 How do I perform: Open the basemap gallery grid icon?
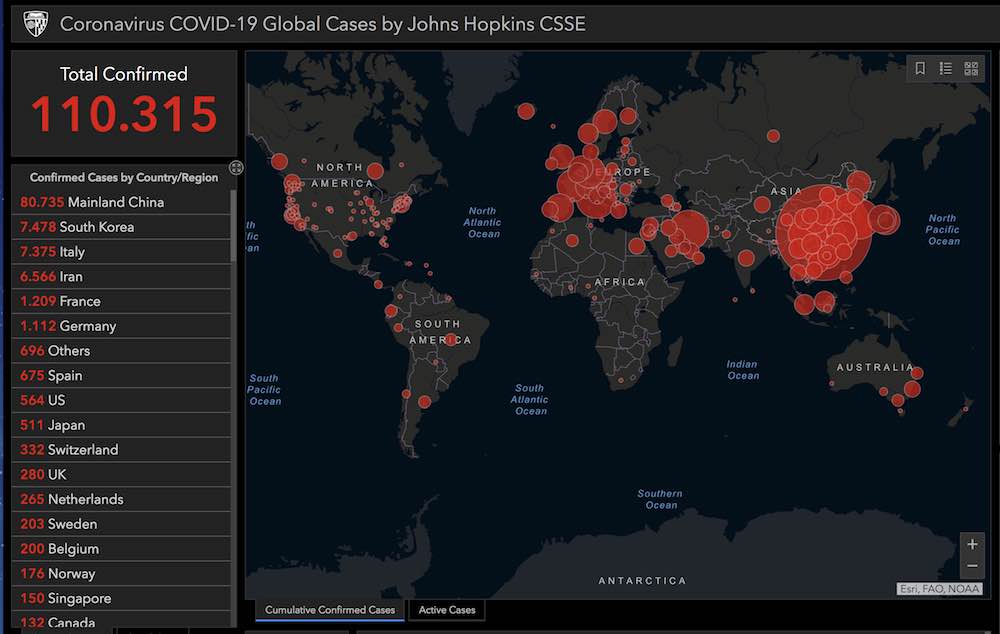971,69
